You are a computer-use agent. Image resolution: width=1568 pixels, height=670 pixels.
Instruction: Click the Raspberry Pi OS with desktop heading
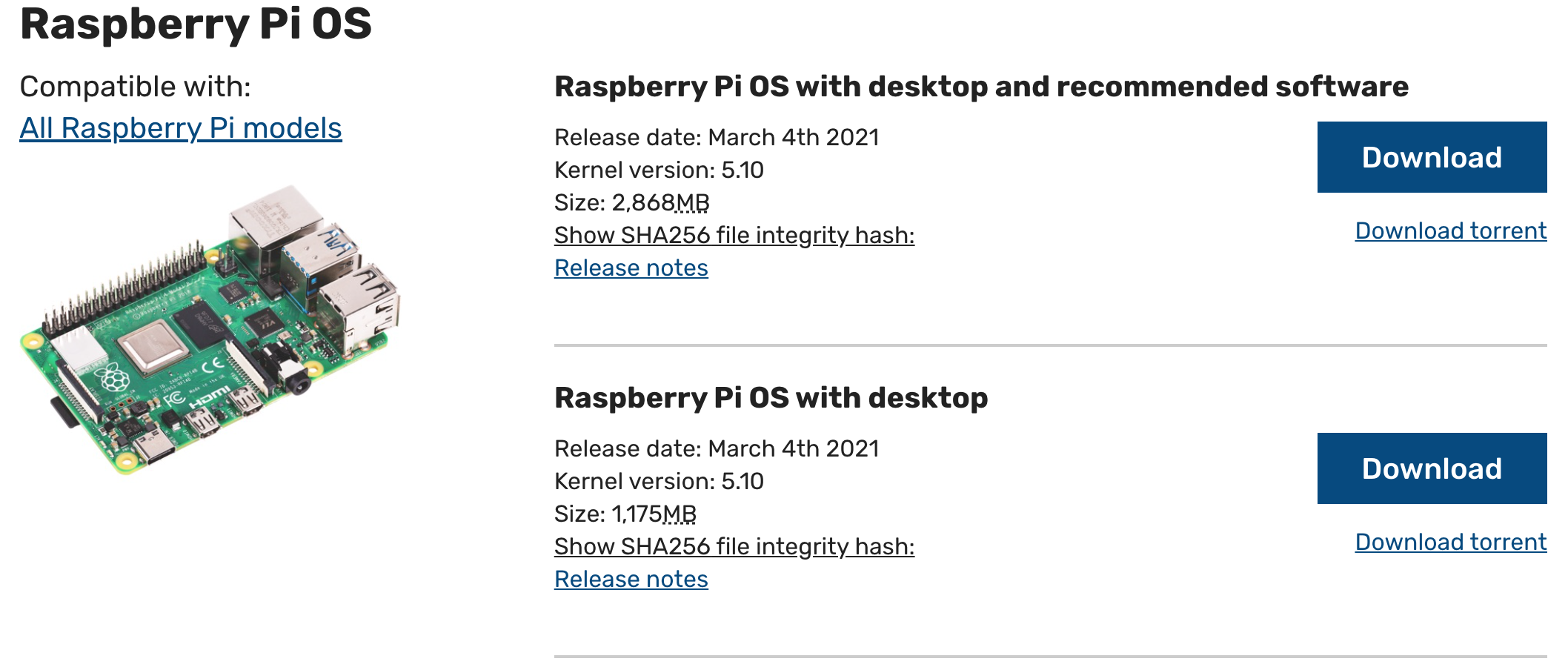pyautogui.click(x=771, y=398)
